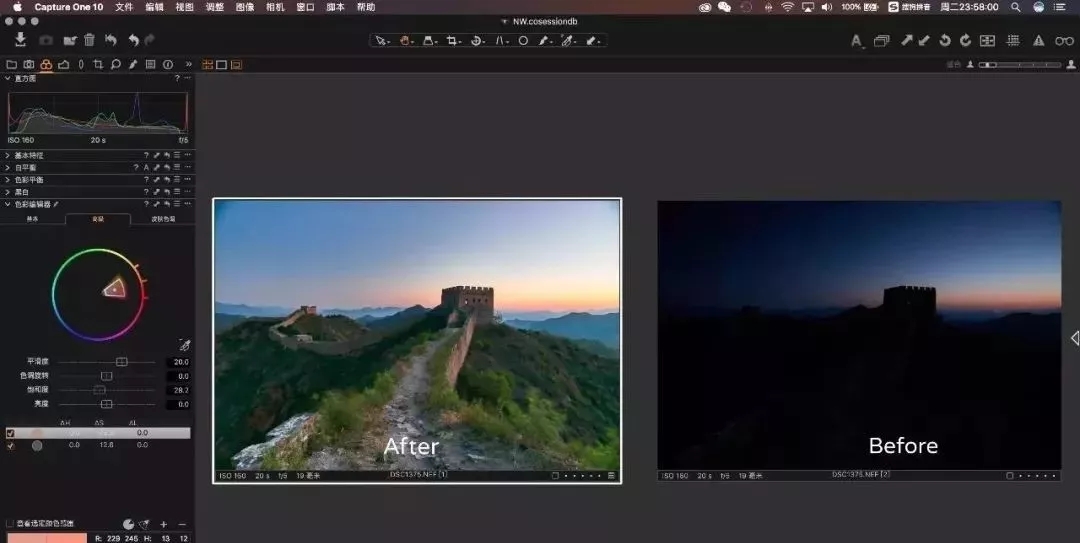Click the rotate right icon in top toolbar

coord(965,41)
